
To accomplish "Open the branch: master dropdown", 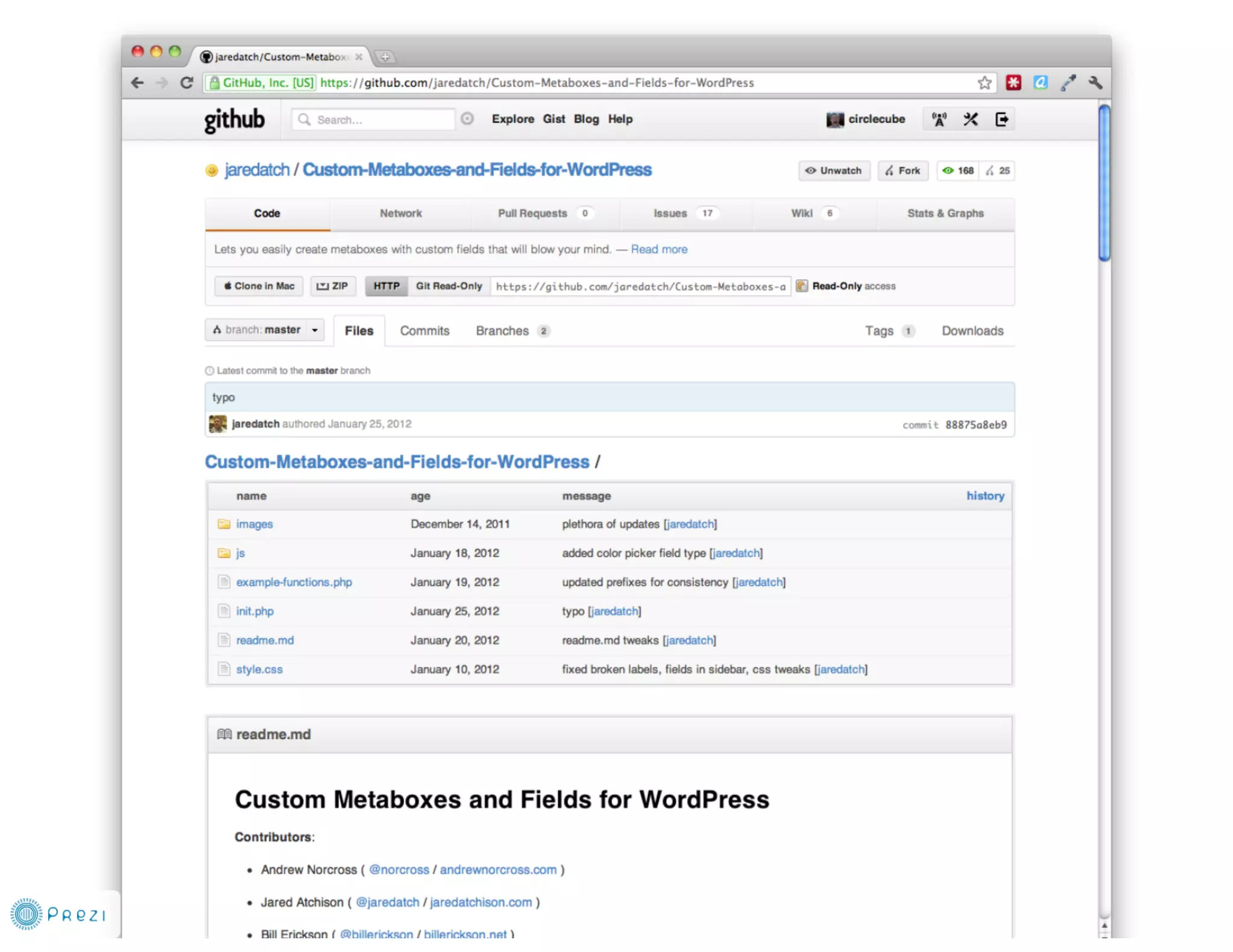I will (265, 330).
